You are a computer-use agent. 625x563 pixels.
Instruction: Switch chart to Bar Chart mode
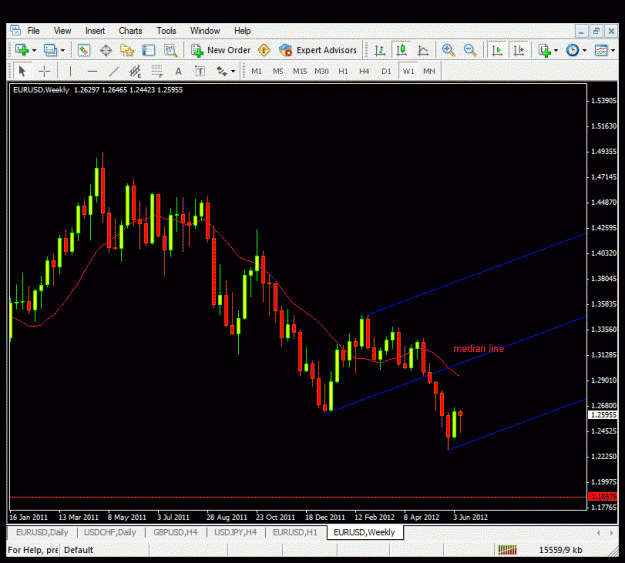tap(379, 51)
